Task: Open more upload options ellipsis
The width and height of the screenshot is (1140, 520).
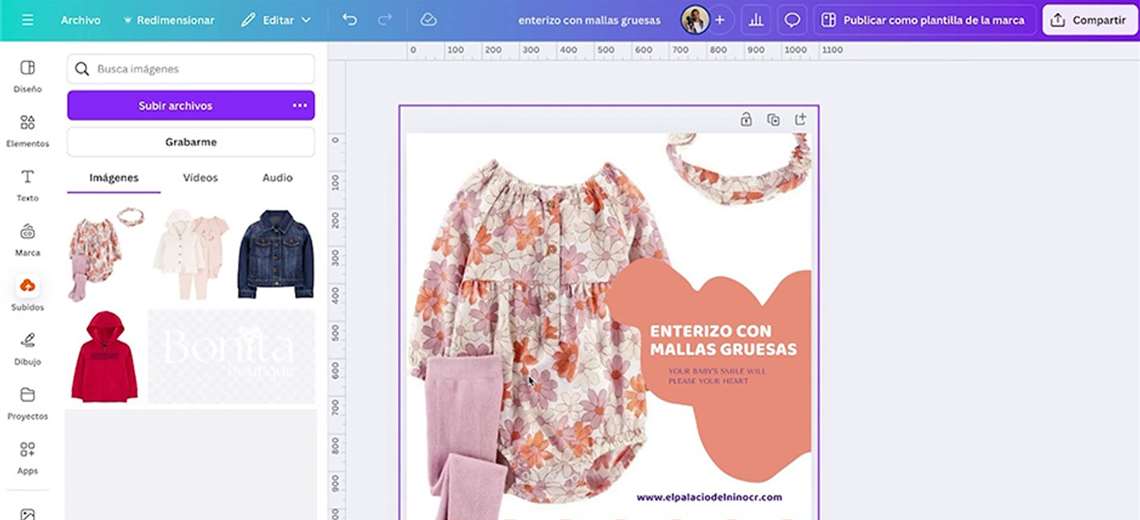Action: 300,105
